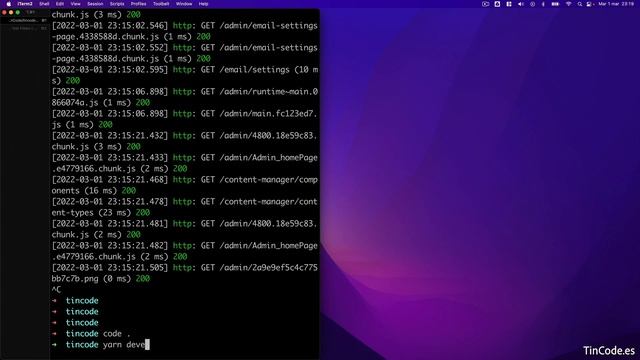Click the log line timestamped 23:15:02.552
This screenshot has width=640, height=360.
[x=184, y=48]
